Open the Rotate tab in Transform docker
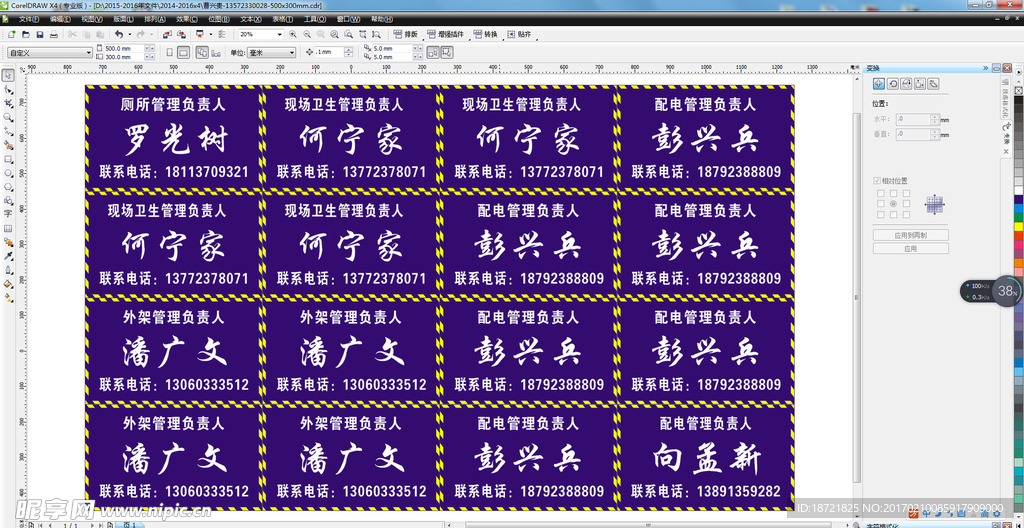Viewport: 1024px width, 528px height. pyautogui.click(x=893, y=84)
